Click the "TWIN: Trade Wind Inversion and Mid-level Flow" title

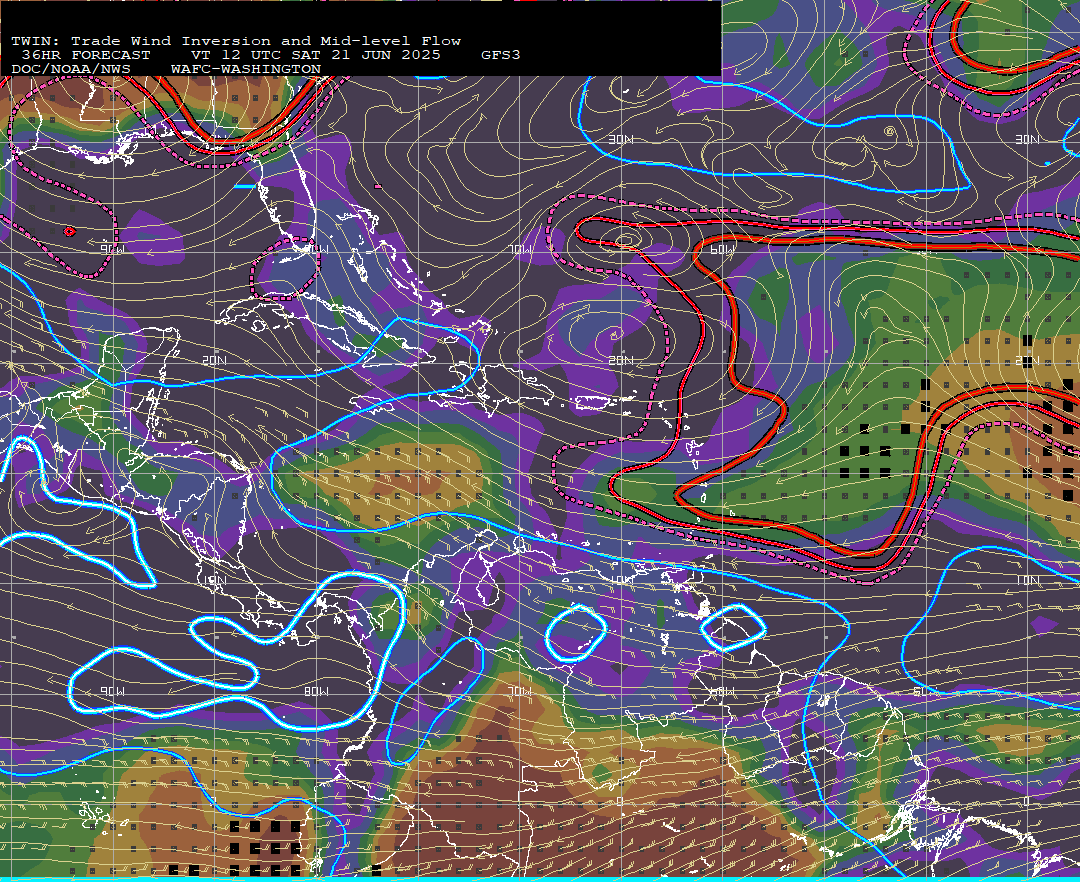click(x=236, y=41)
